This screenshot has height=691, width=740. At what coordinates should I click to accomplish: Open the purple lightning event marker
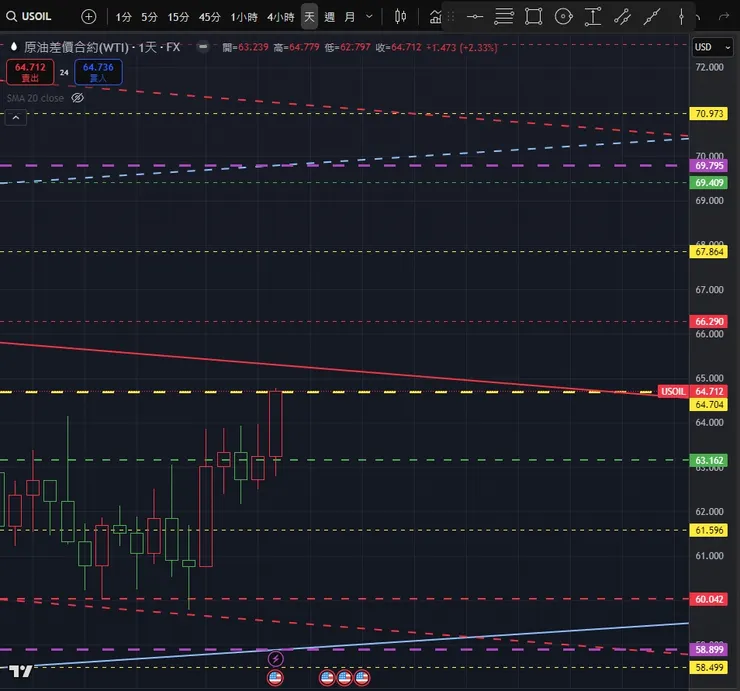coord(276,658)
